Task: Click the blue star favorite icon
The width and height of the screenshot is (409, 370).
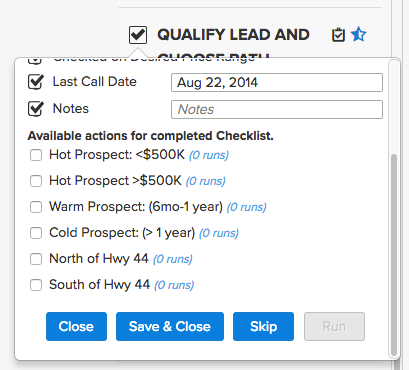Action: coord(359,34)
